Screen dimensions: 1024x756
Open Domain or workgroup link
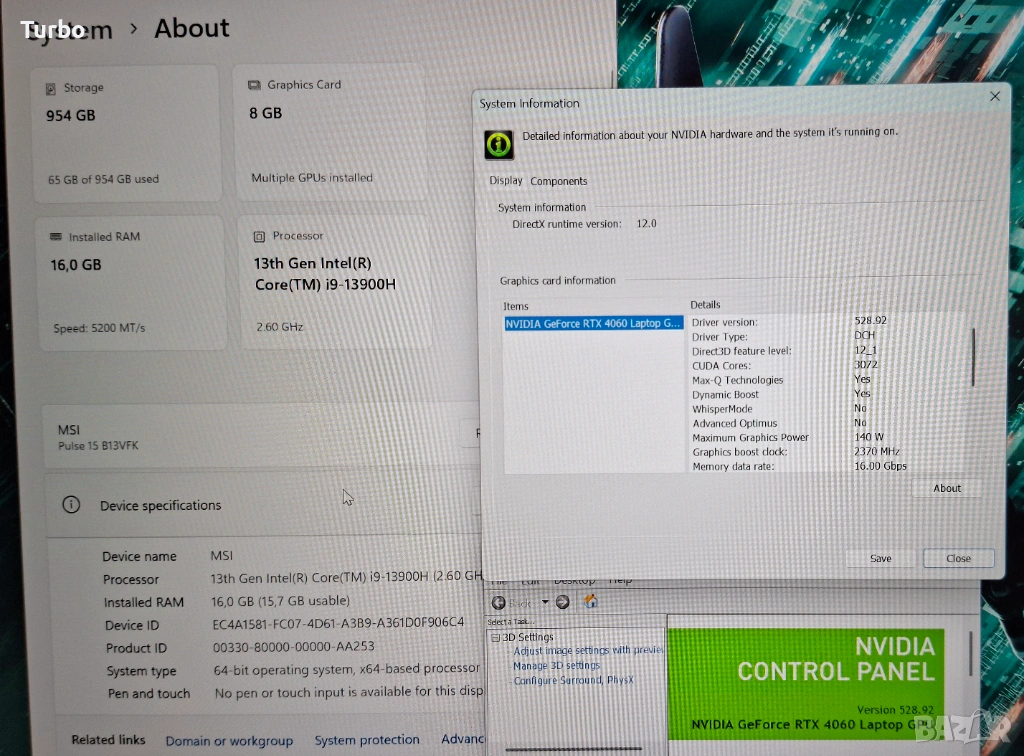[229, 741]
